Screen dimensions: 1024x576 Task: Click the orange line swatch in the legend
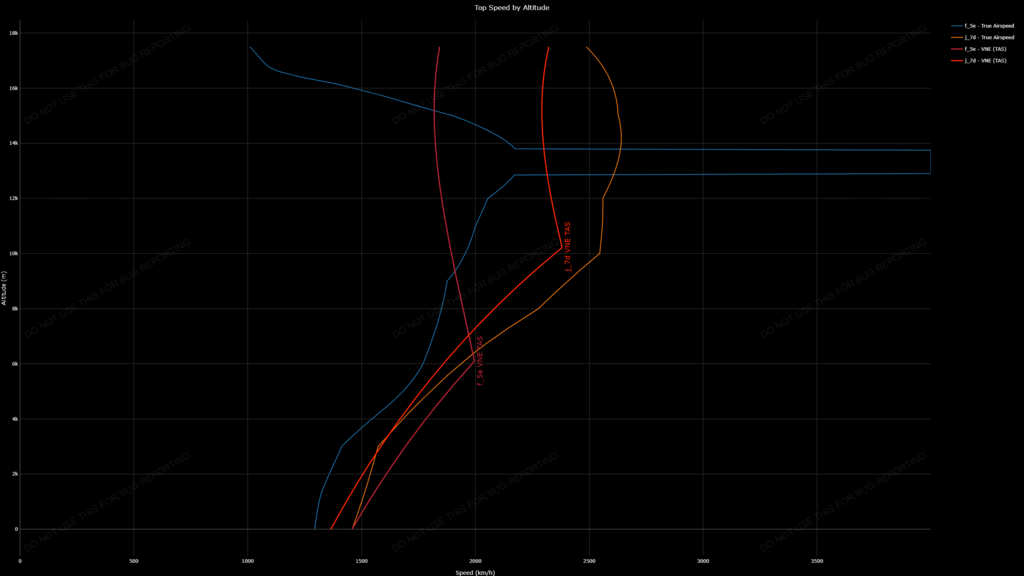click(957, 37)
